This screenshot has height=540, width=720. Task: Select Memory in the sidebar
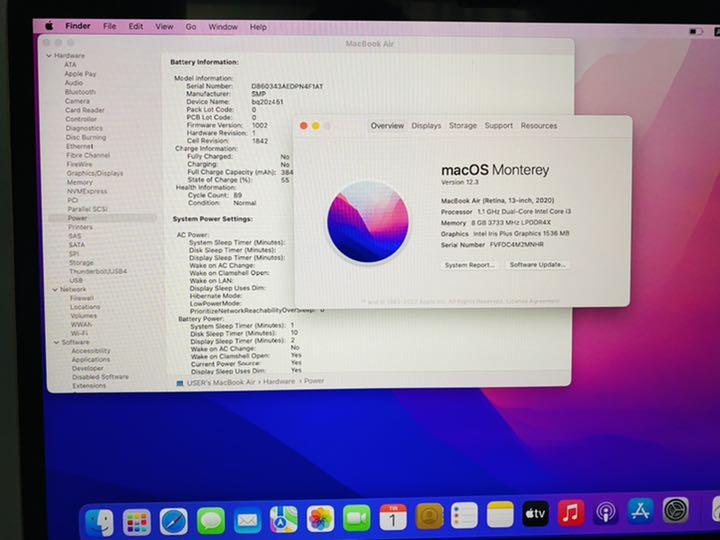(79, 182)
